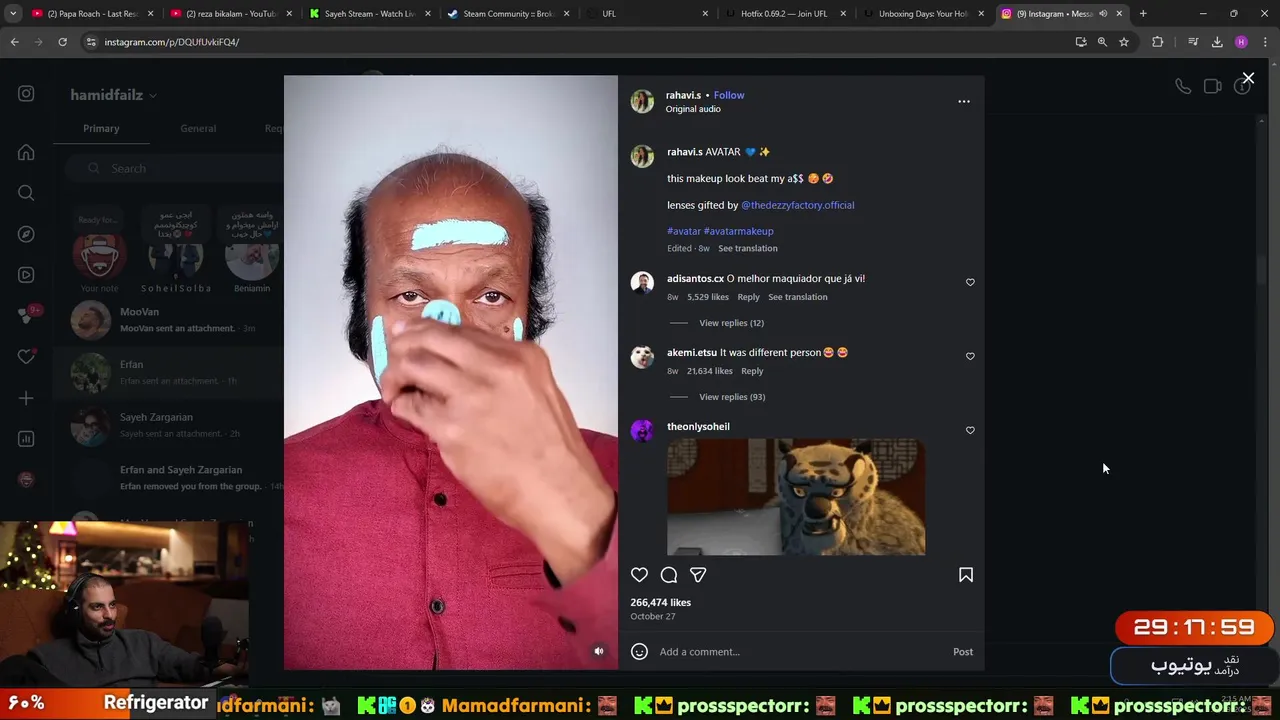Image resolution: width=1280 pixels, height=720 pixels.
Task: Open the browser profile avatar H
Action: 1241,42
